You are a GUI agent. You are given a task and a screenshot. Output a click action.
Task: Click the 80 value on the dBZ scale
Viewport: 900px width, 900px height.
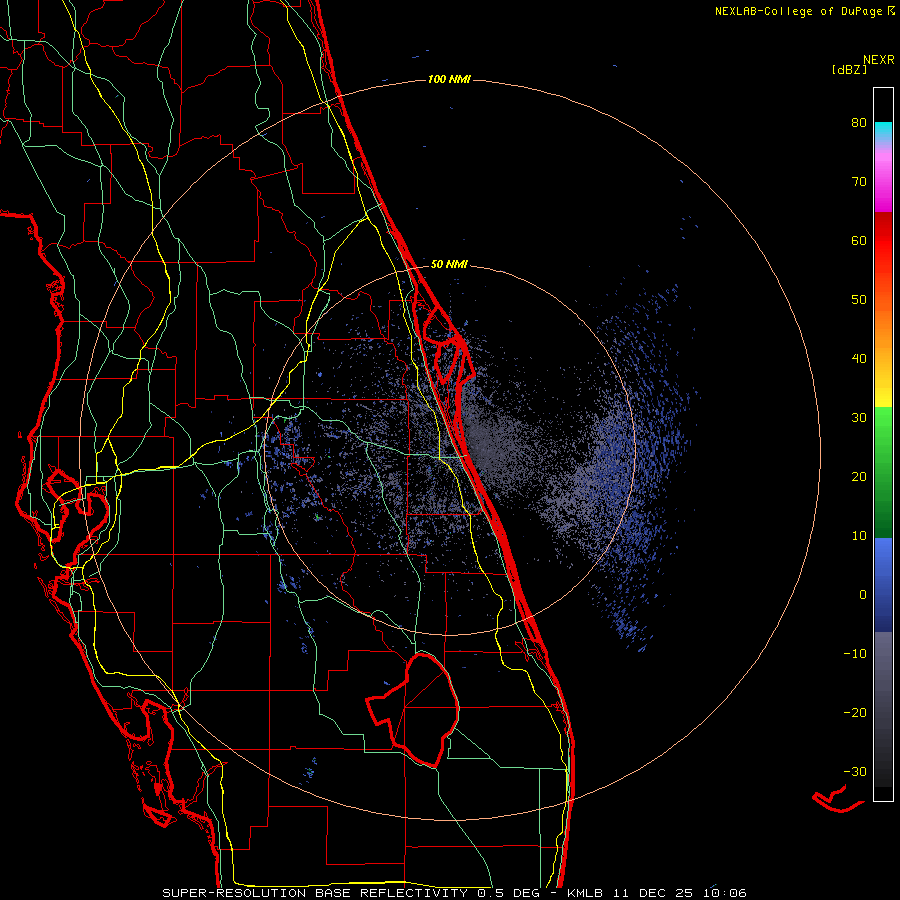(859, 122)
